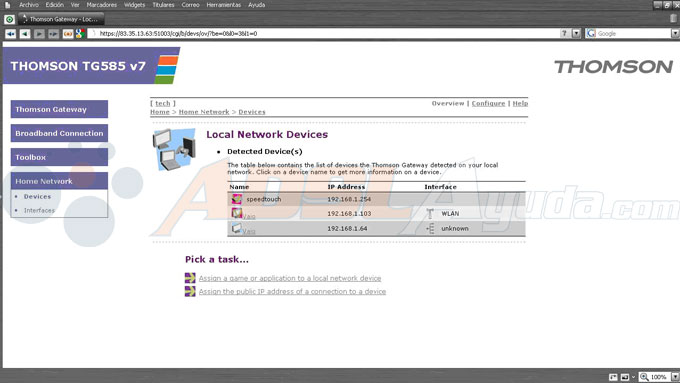Click arrow icon beside assign public IP task

190,291
